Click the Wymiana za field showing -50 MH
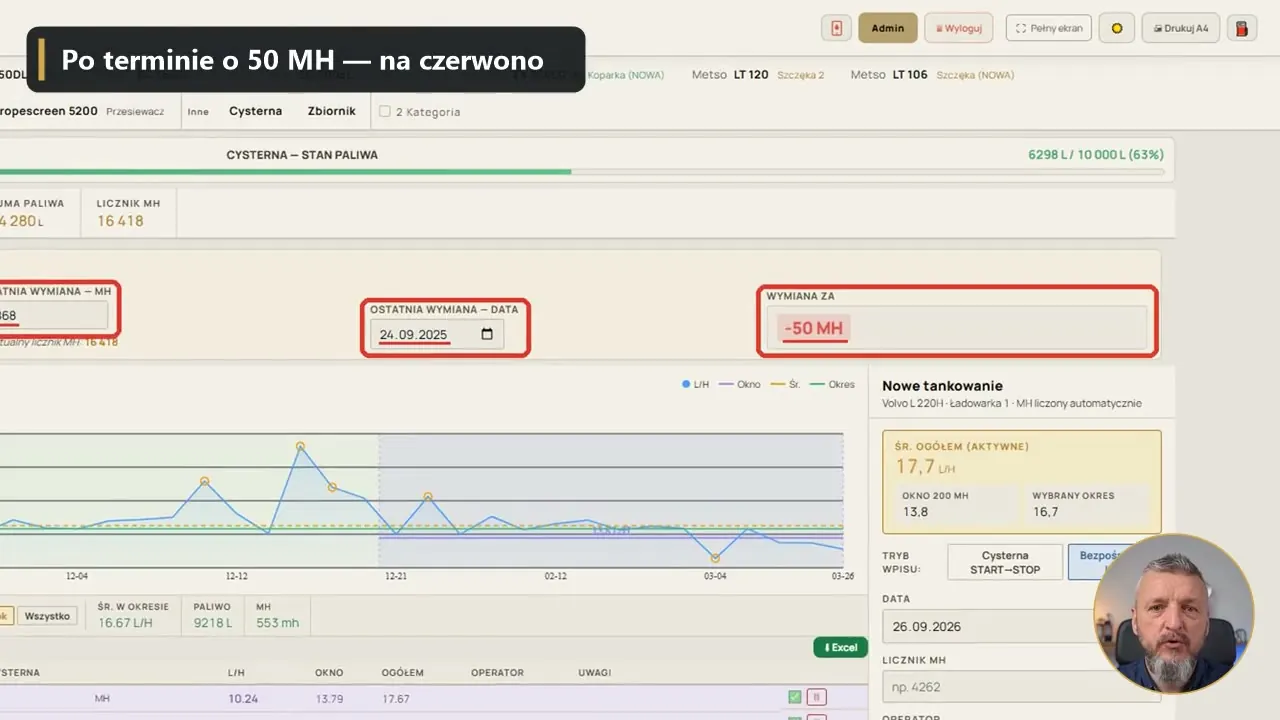Screen dimensions: 1280x720 (x=957, y=328)
